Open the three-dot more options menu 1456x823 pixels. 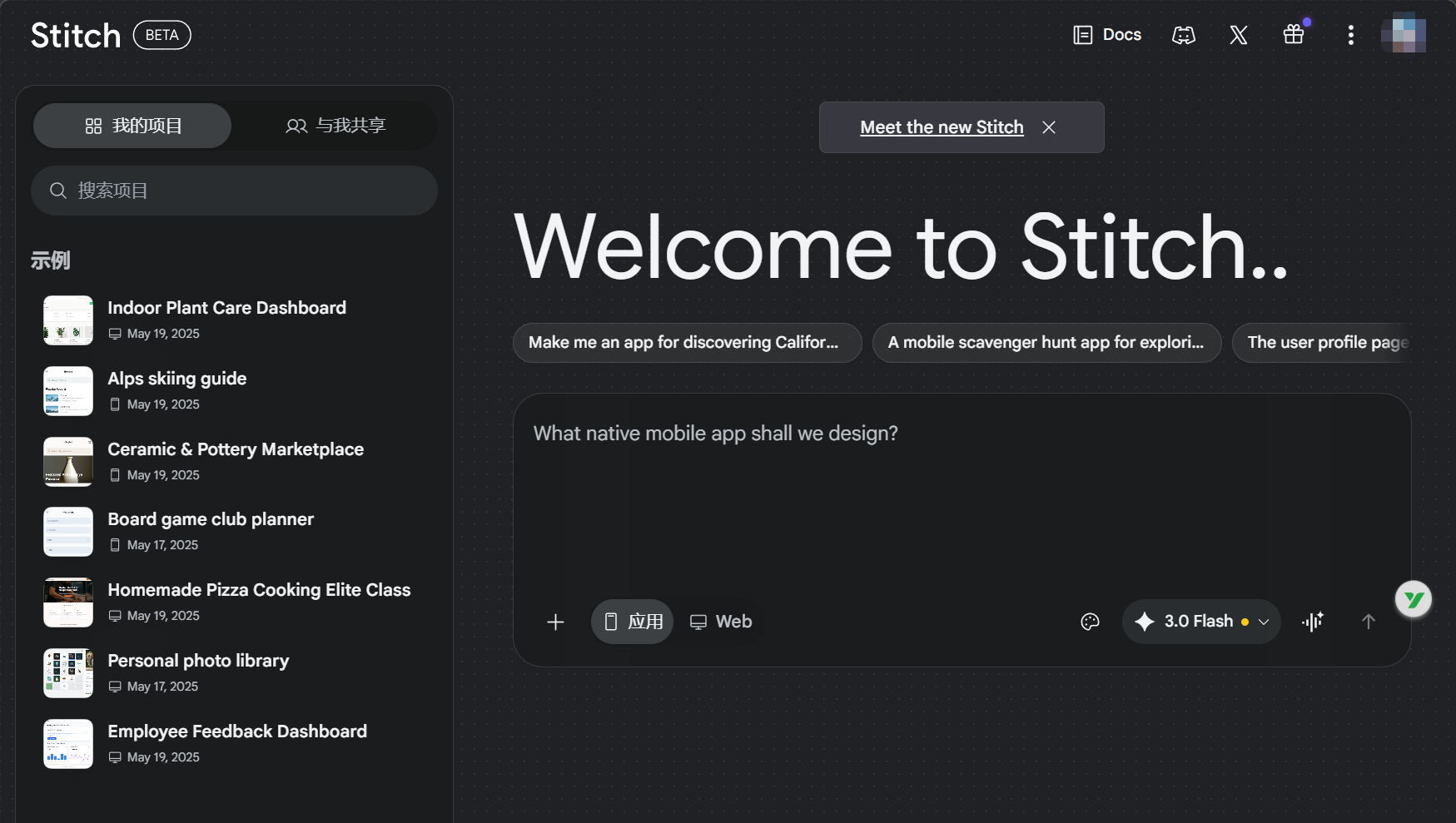click(x=1350, y=35)
